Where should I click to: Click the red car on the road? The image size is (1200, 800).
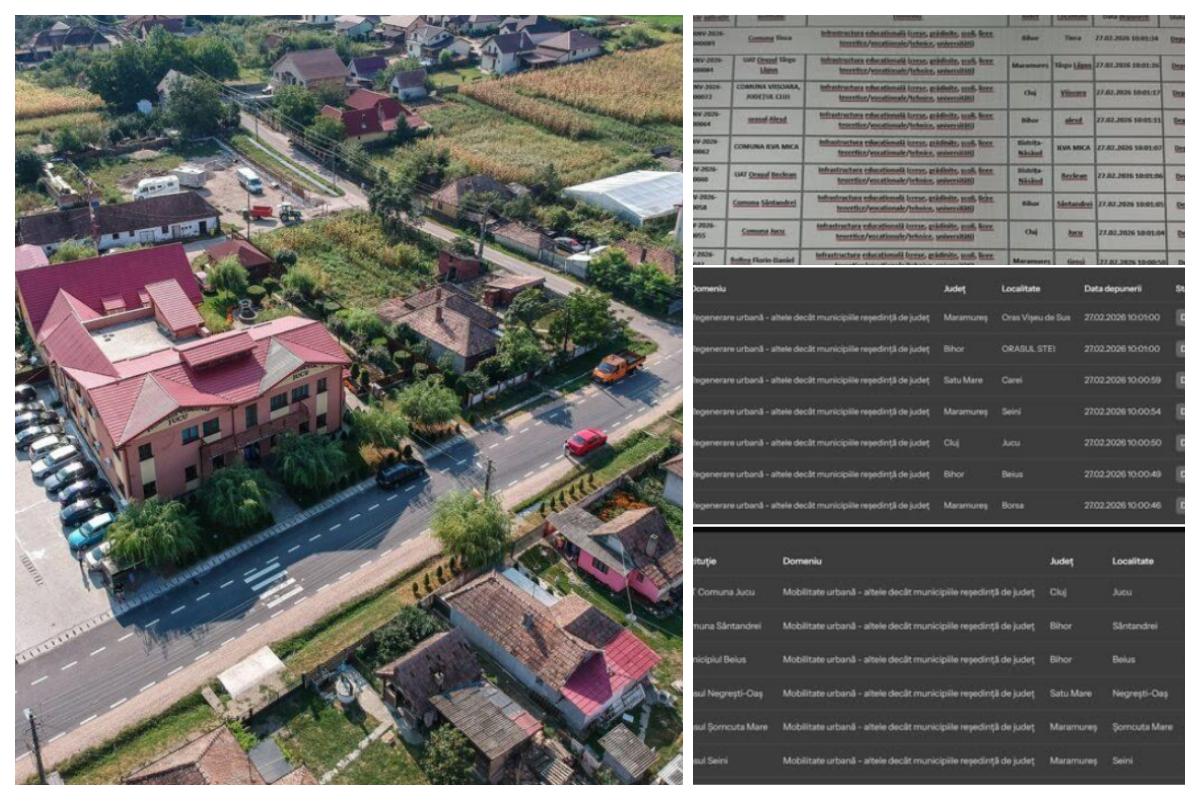click(x=586, y=441)
